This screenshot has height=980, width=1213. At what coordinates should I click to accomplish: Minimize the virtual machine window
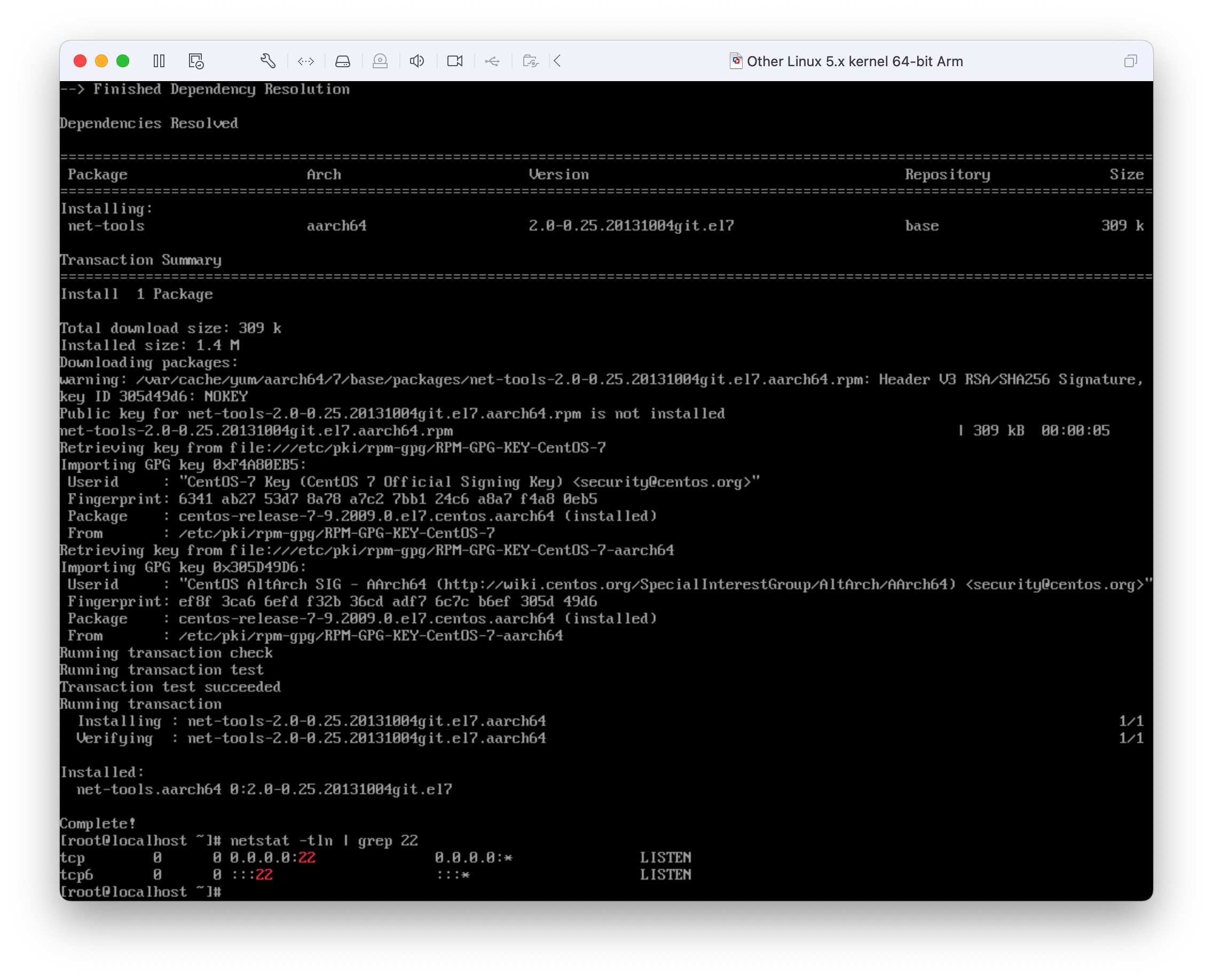pos(101,61)
